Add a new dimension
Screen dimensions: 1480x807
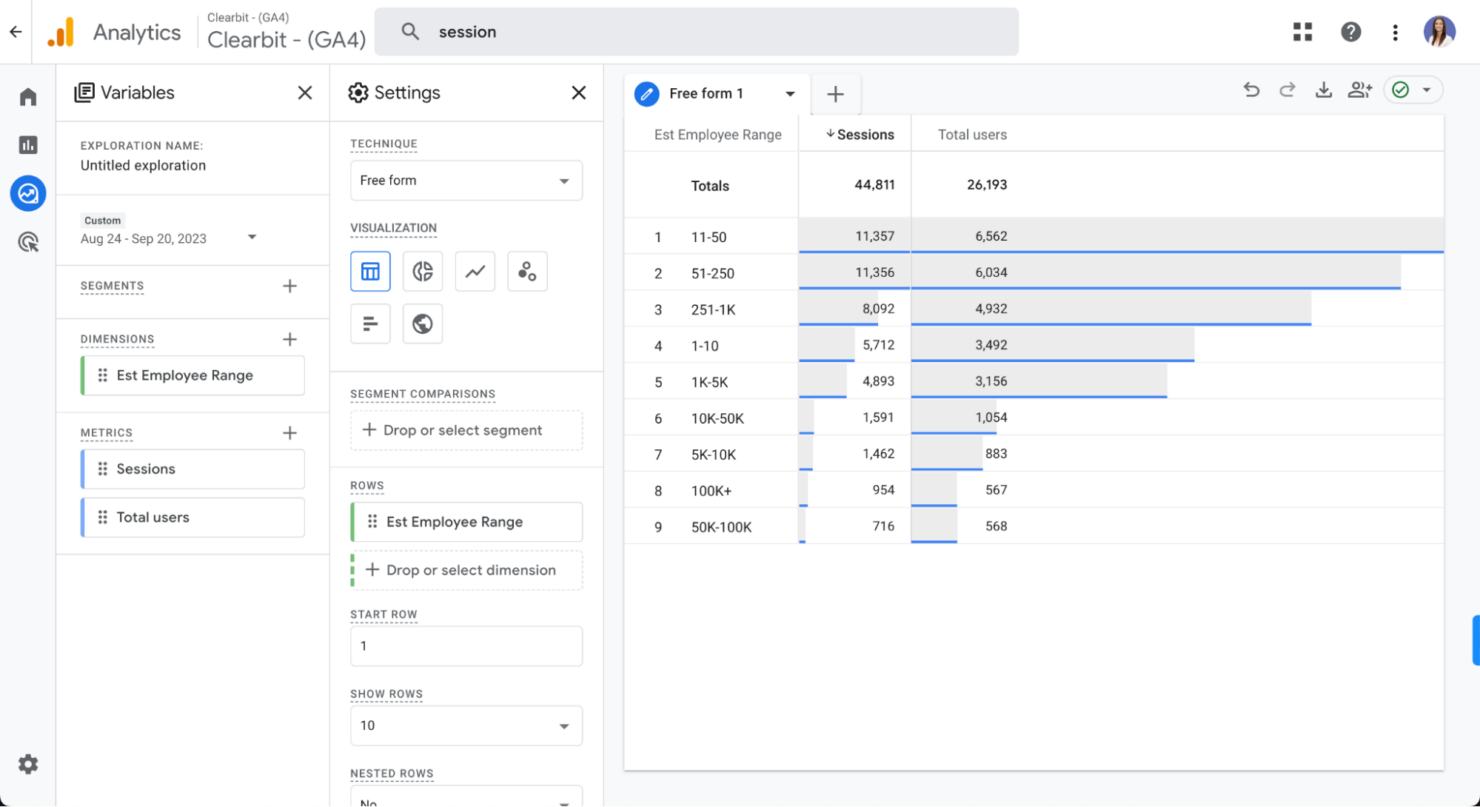290,339
